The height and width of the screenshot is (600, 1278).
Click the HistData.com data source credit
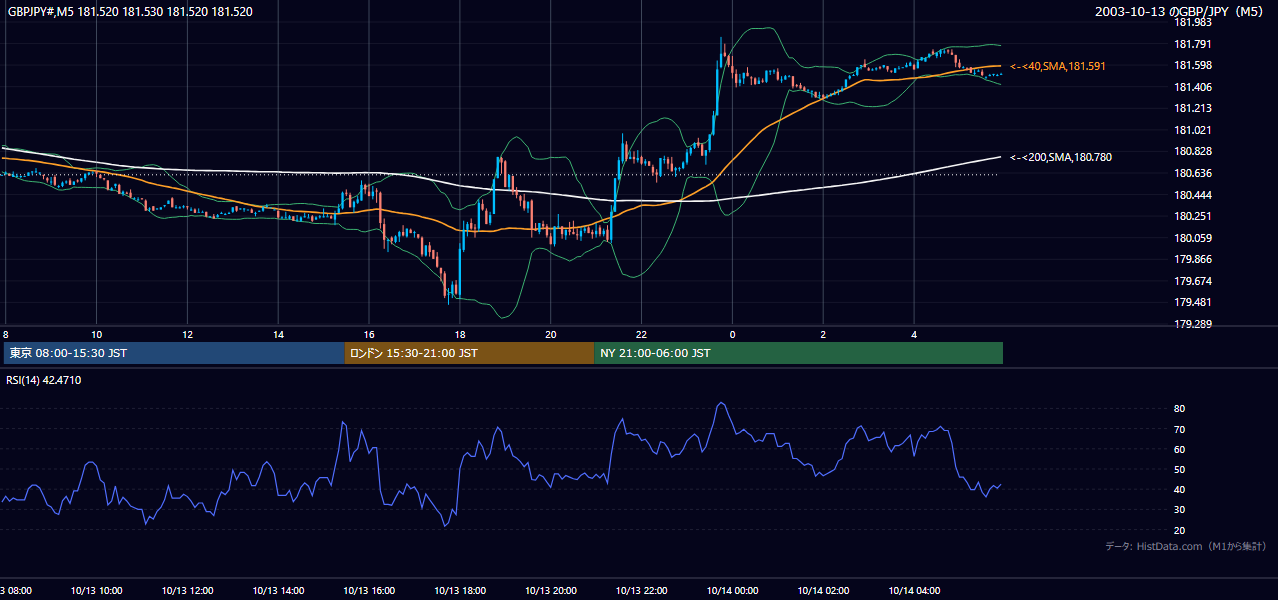pyautogui.click(x=1186, y=546)
